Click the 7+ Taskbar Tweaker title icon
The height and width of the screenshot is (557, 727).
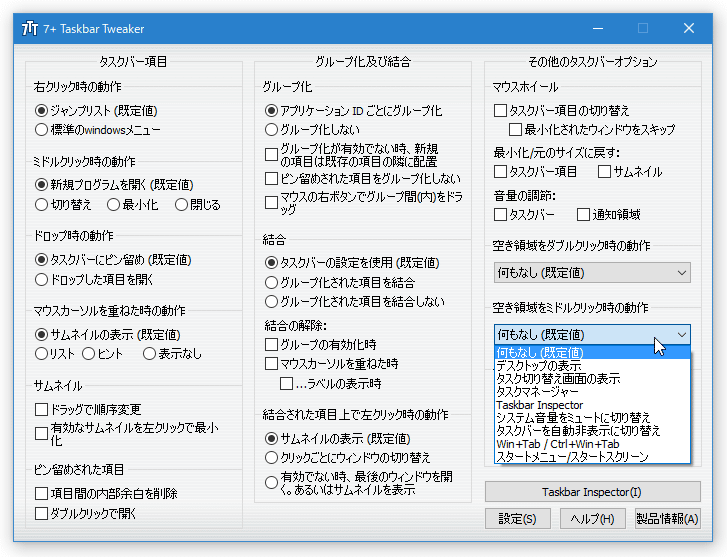tap(30, 28)
